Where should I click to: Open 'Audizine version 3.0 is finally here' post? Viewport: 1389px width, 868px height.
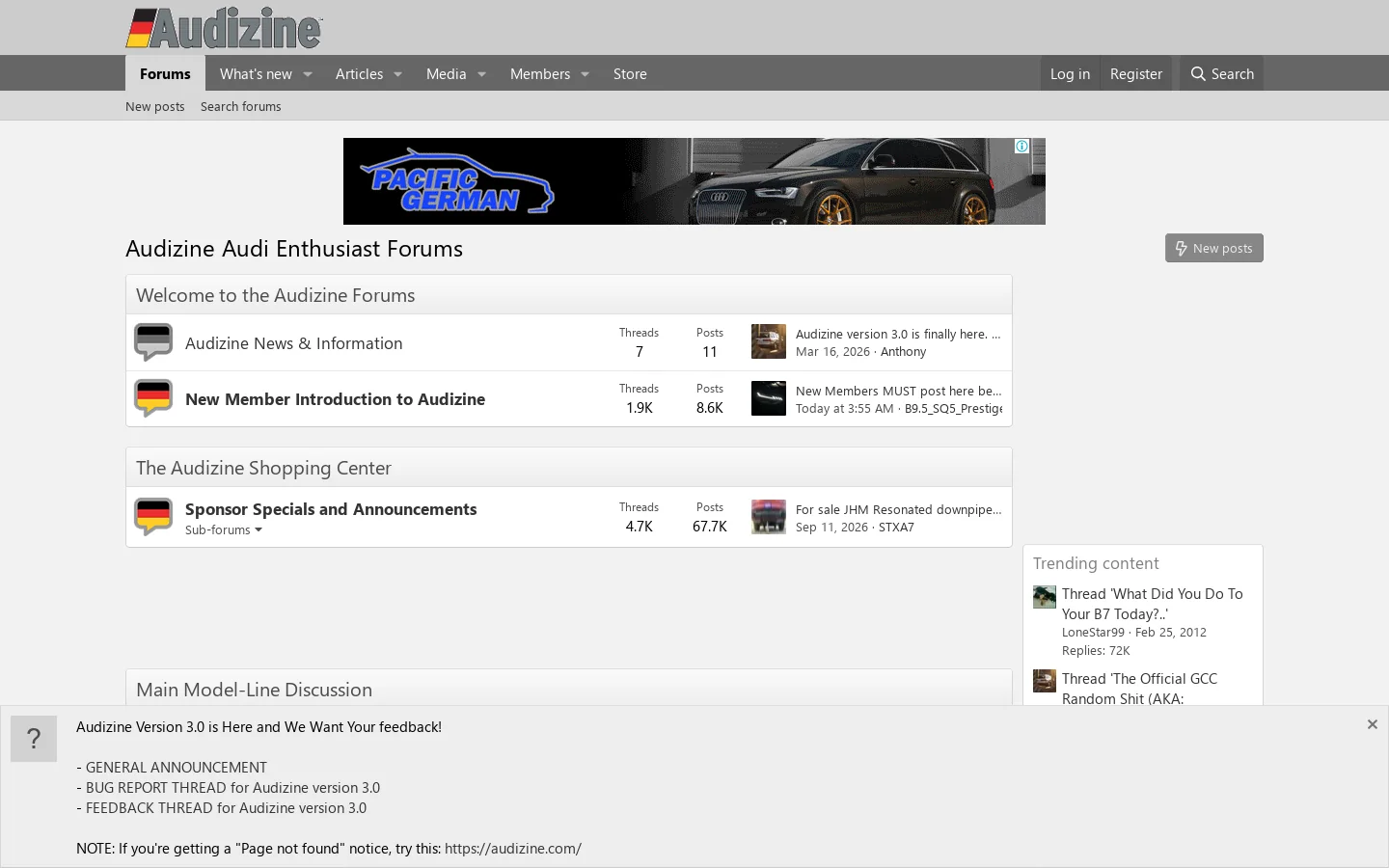(898, 334)
